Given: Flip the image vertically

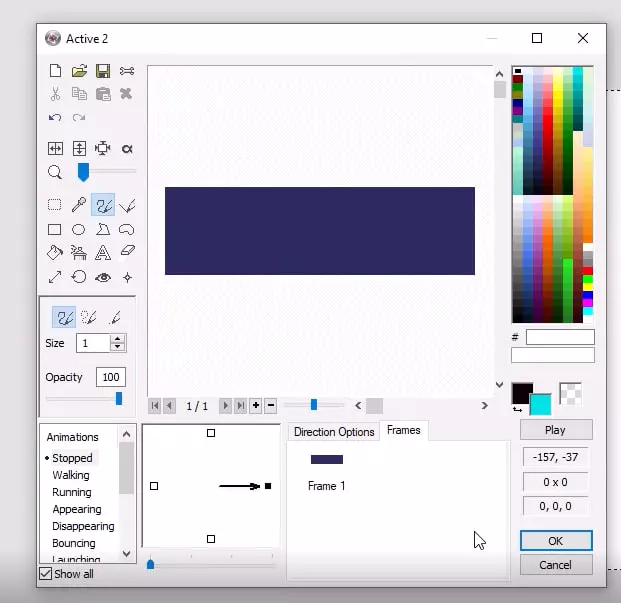Looking at the screenshot, I should [x=79, y=149].
